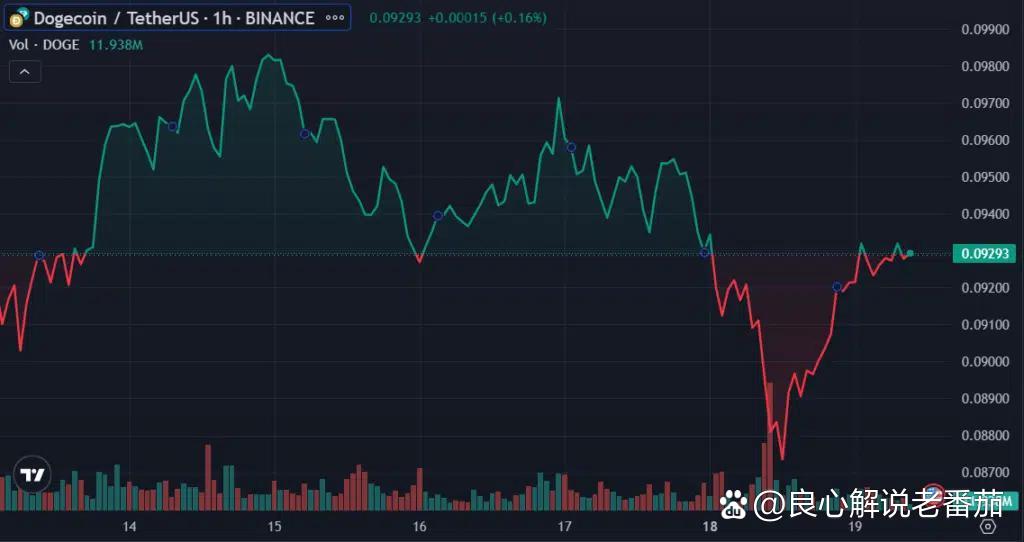Click the TradingView logo

[32, 475]
